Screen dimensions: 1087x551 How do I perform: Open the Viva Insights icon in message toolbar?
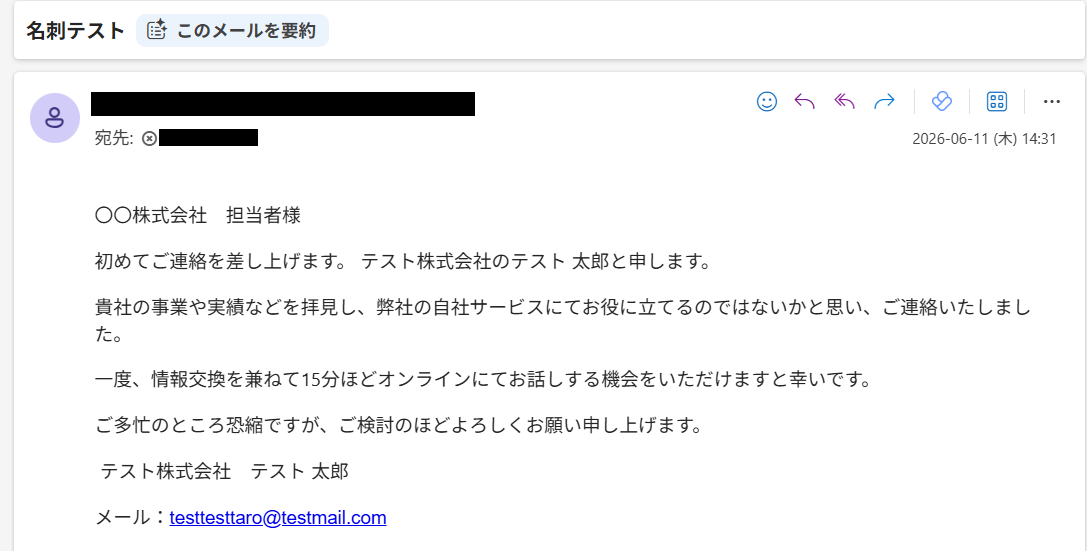(x=941, y=101)
